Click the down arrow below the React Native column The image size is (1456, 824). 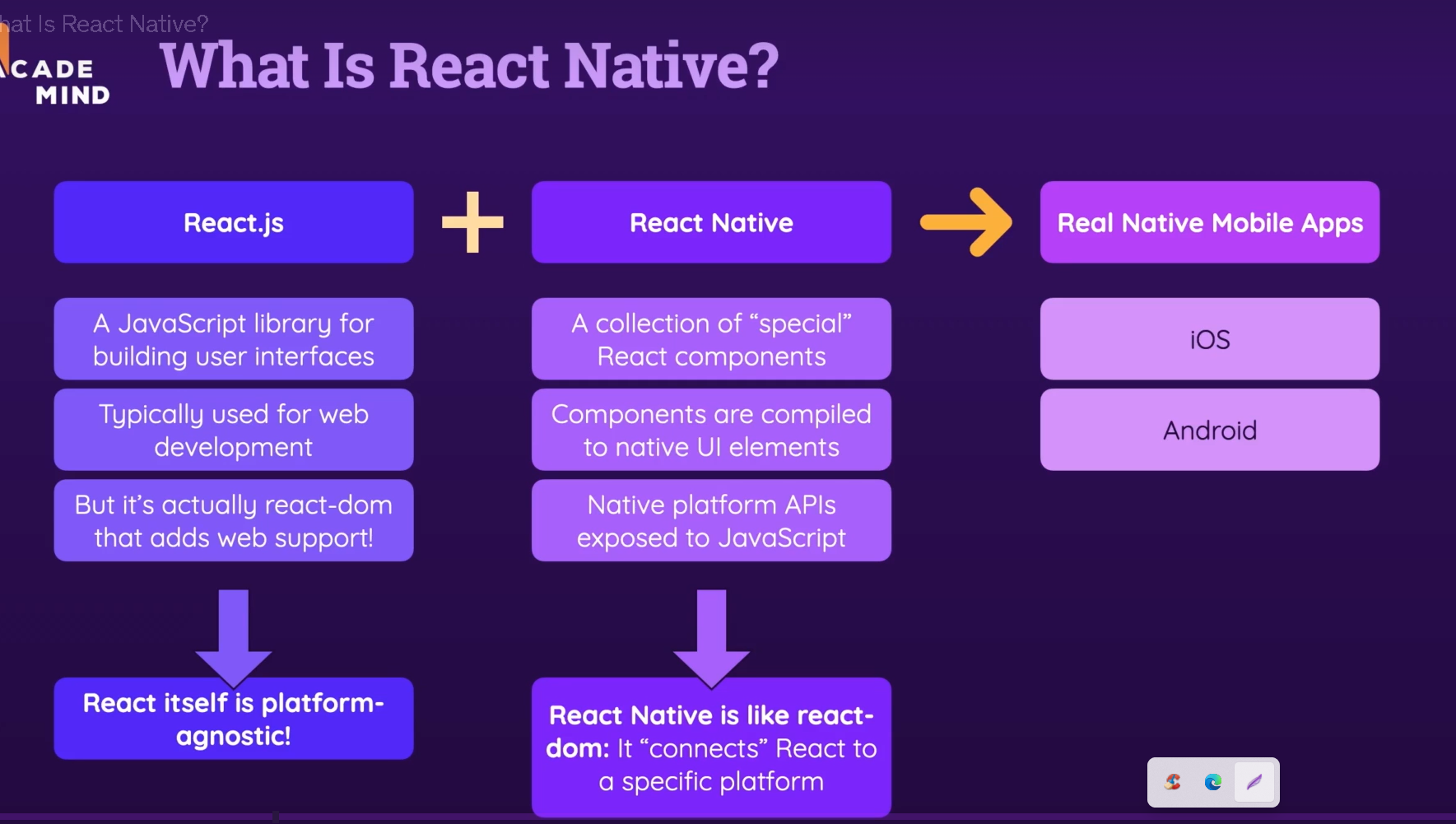pyautogui.click(x=711, y=635)
